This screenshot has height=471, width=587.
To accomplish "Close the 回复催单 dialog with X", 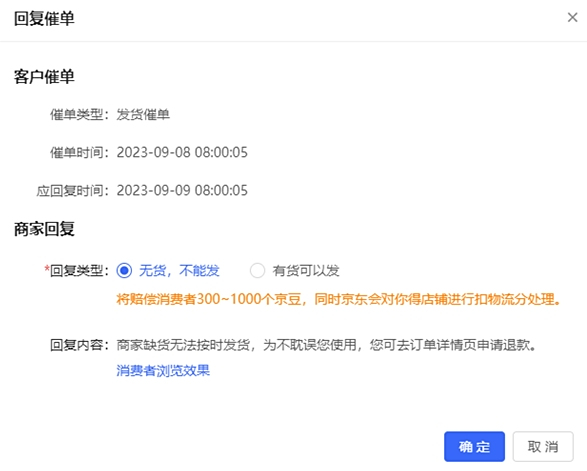I will pos(572,17).
